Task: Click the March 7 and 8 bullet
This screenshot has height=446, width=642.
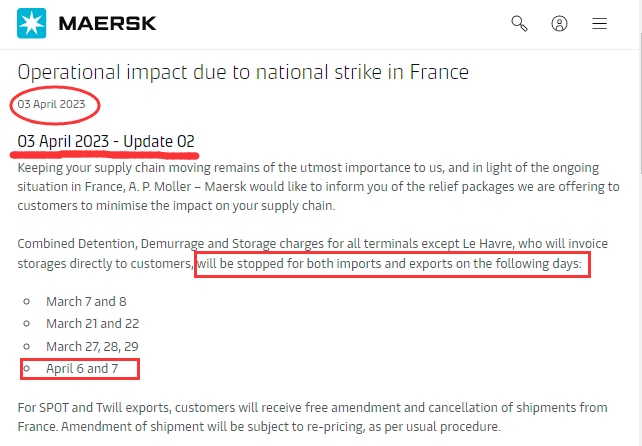Action: pyautogui.click(x=86, y=301)
